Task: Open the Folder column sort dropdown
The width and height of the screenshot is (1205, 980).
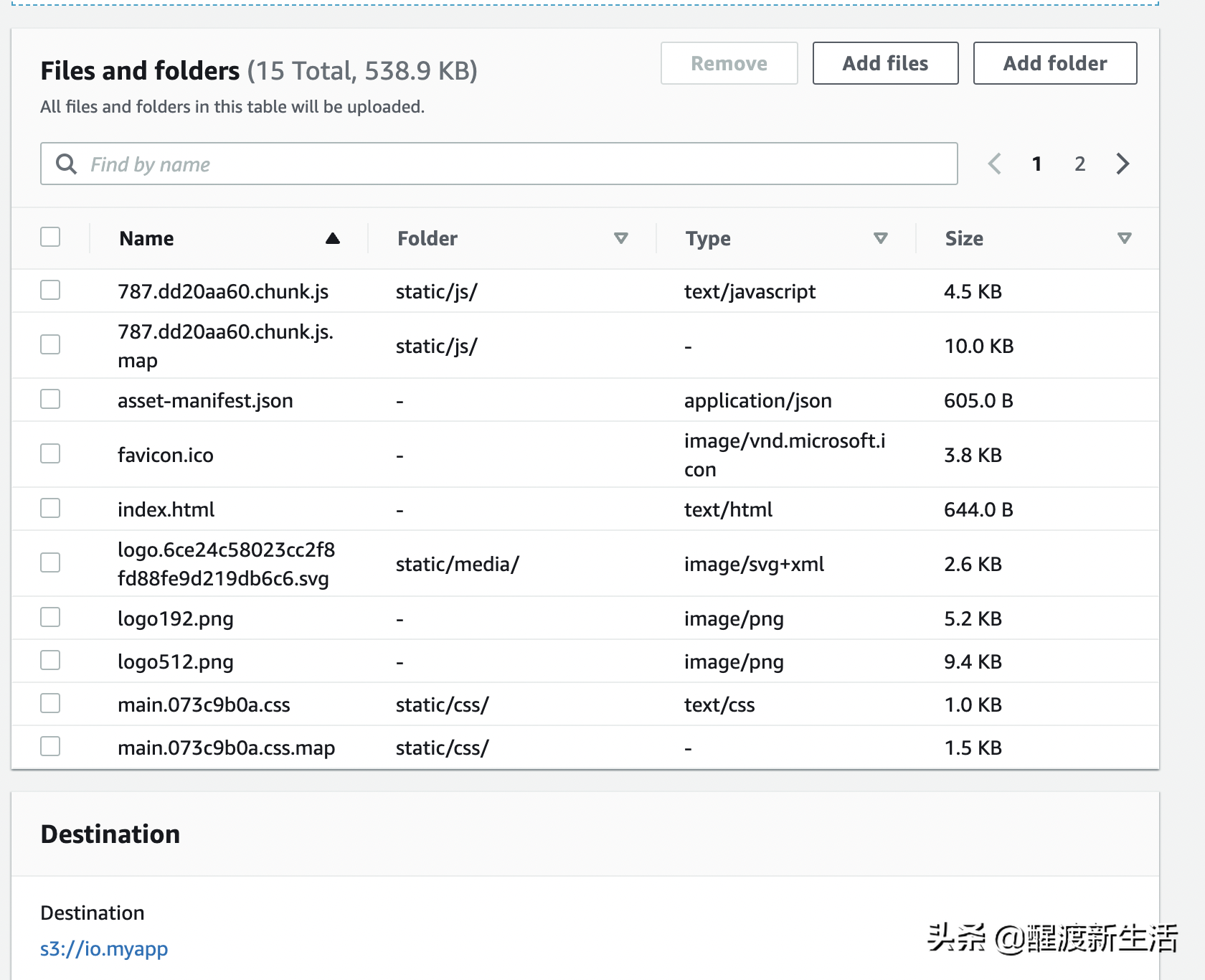Action: coord(621,237)
